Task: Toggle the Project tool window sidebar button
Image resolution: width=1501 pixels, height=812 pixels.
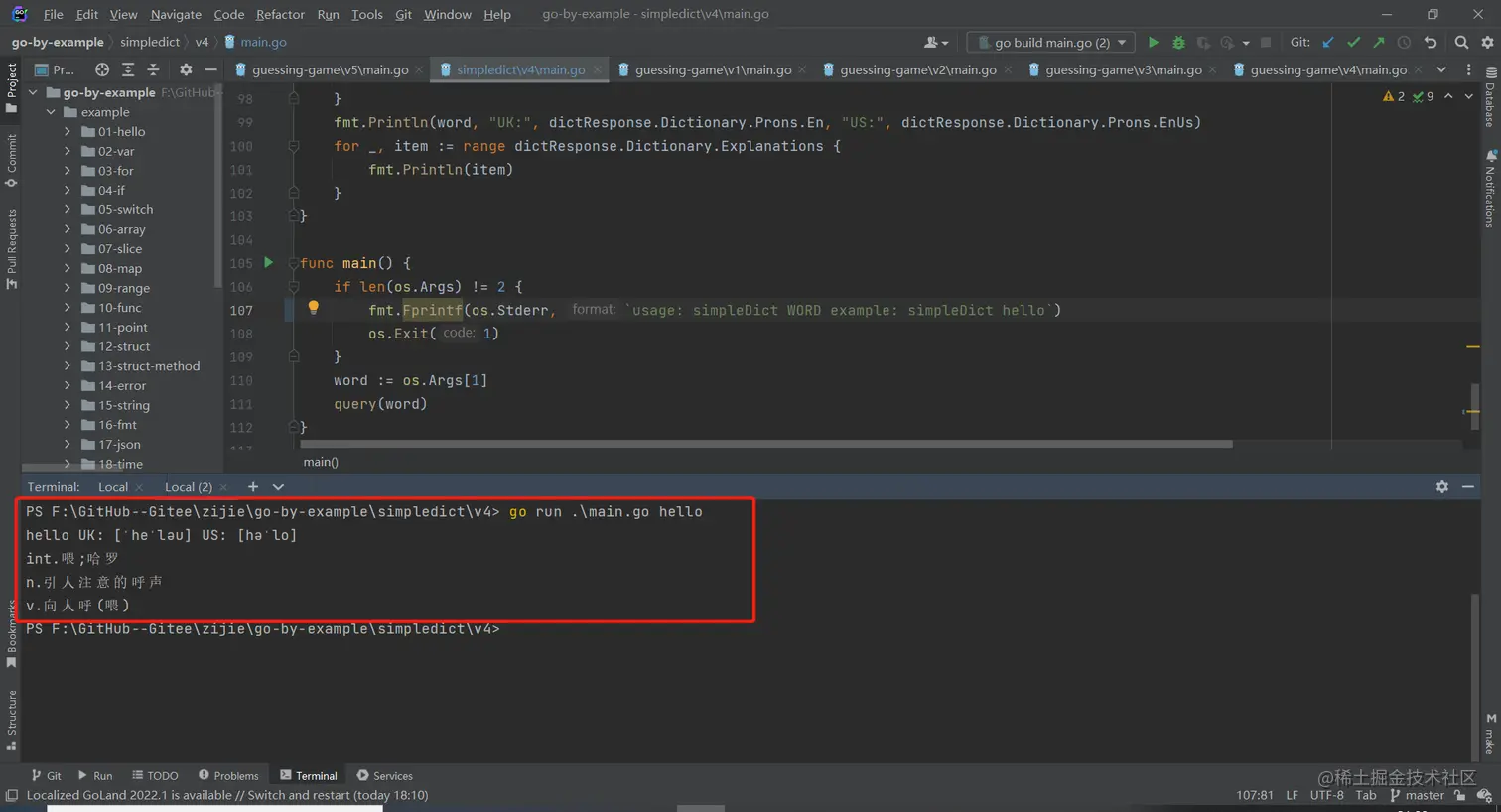Action: (x=11, y=87)
